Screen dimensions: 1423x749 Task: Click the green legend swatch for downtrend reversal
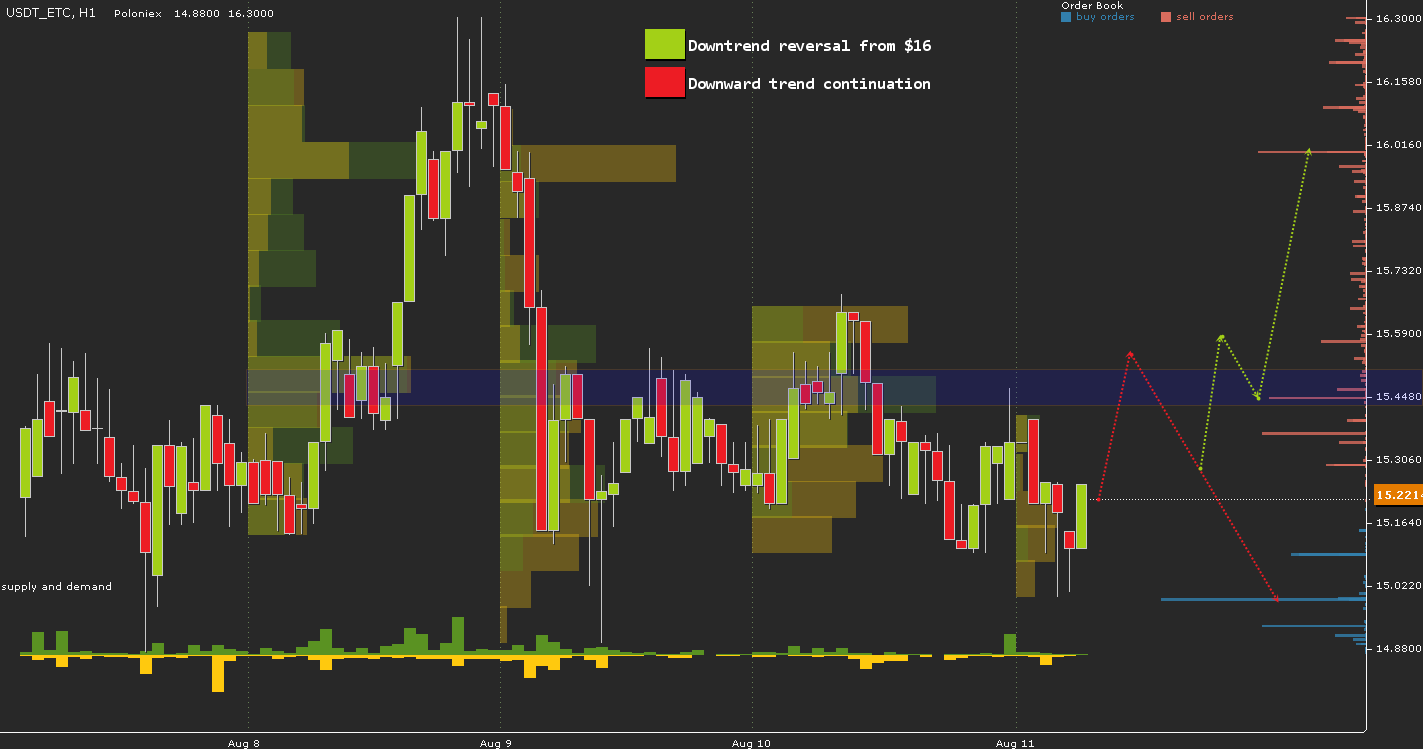664,45
